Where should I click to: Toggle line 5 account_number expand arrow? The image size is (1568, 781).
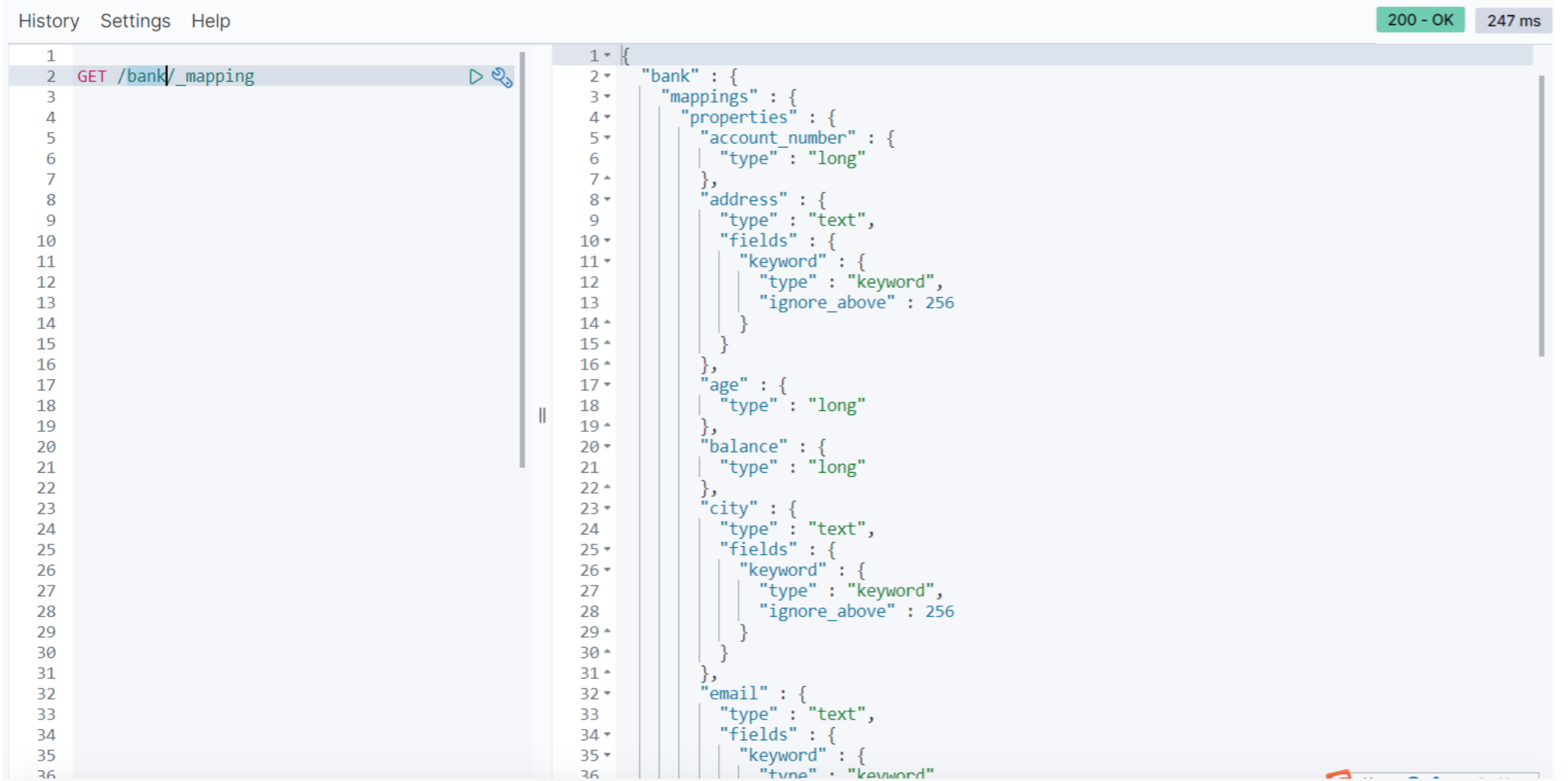tap(607, 137)
